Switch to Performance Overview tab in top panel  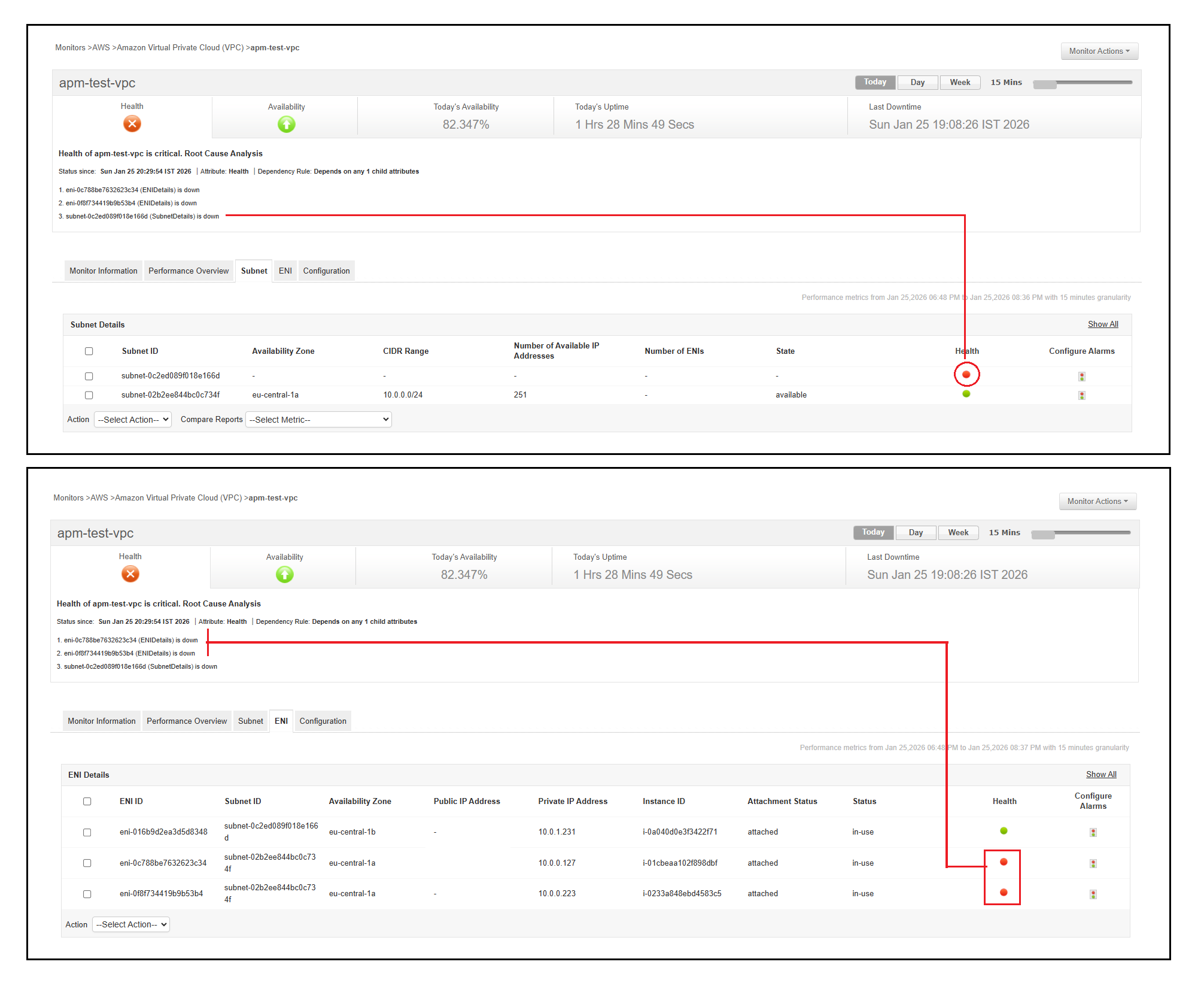pos(188,271)
